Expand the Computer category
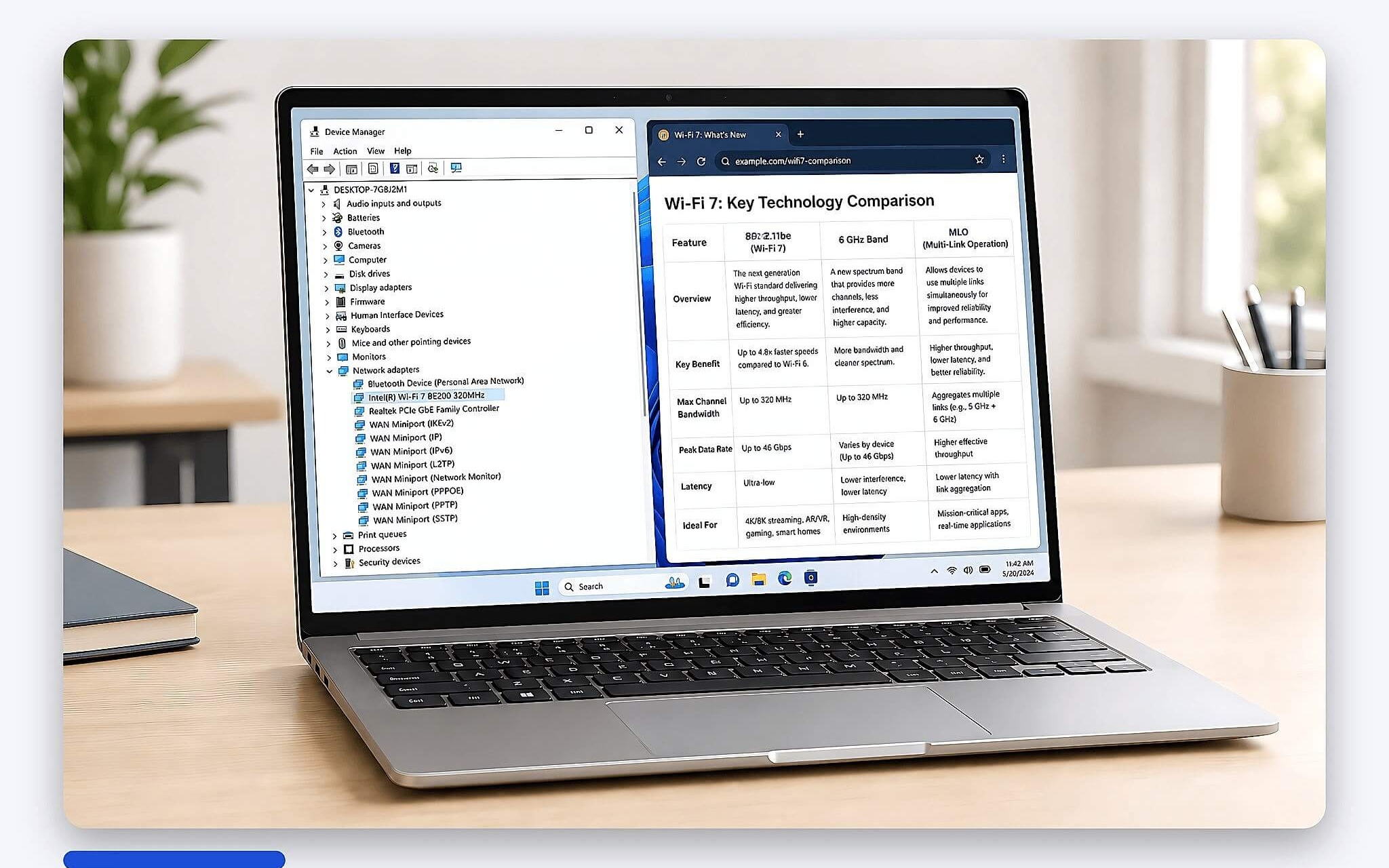 click(x=326, y=260)
